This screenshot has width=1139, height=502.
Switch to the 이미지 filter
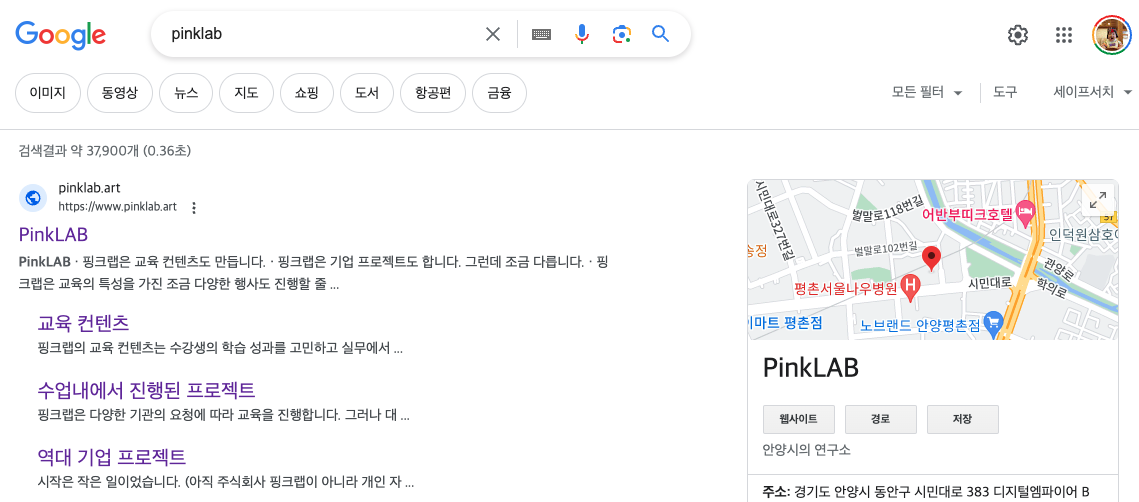coord(47,93)
